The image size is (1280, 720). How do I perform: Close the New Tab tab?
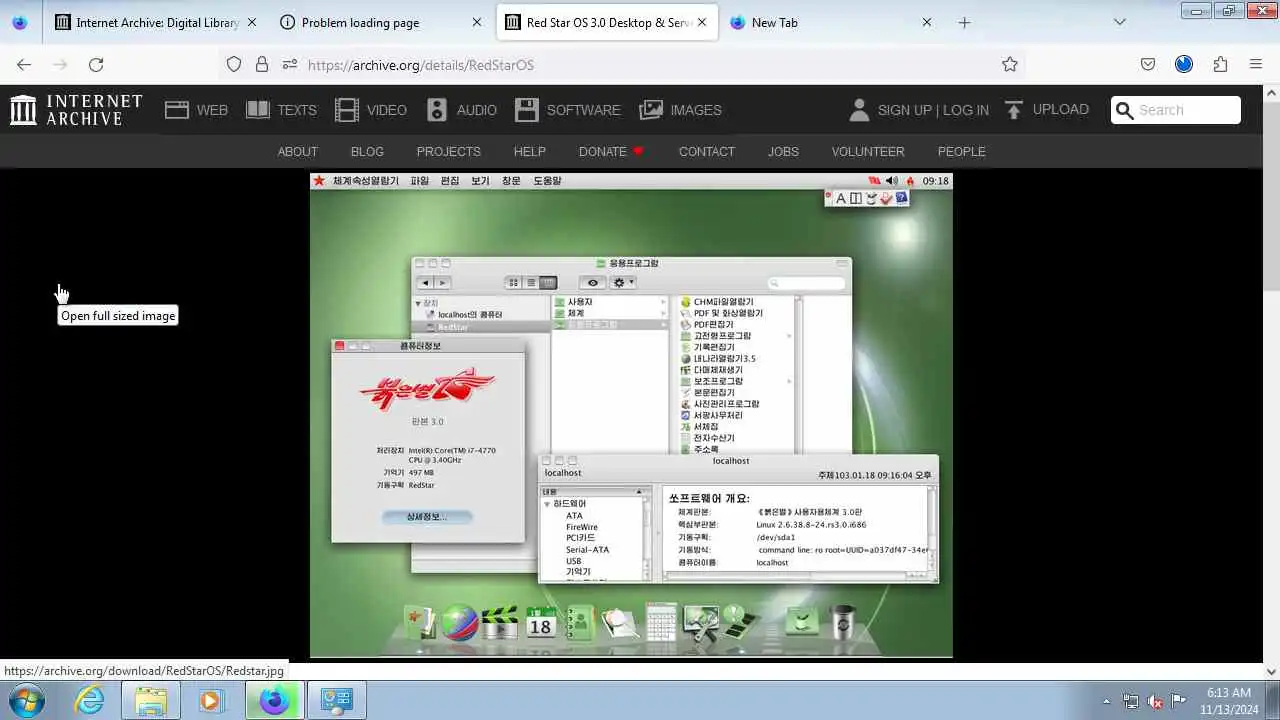pos(927,22)
